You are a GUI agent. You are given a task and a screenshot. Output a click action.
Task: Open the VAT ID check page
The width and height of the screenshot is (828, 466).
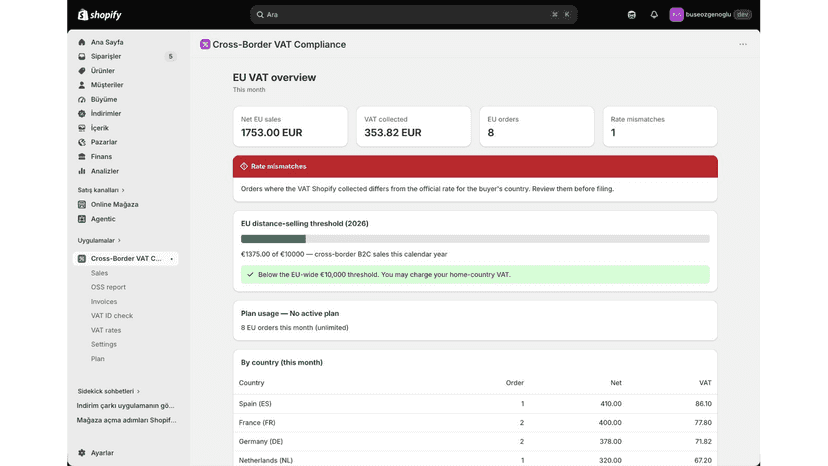[112, 316]
